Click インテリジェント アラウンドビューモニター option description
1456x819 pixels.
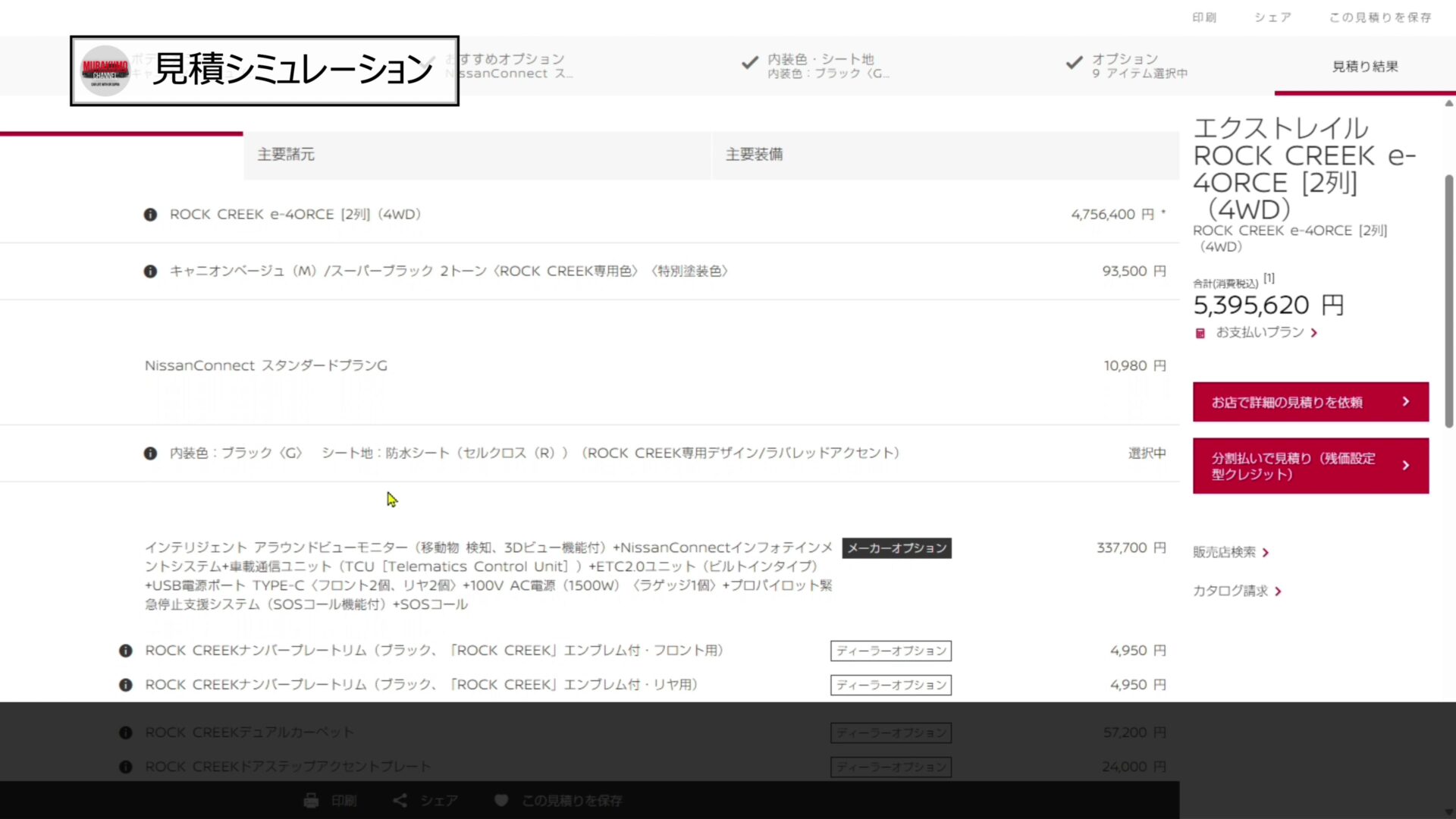489,576
